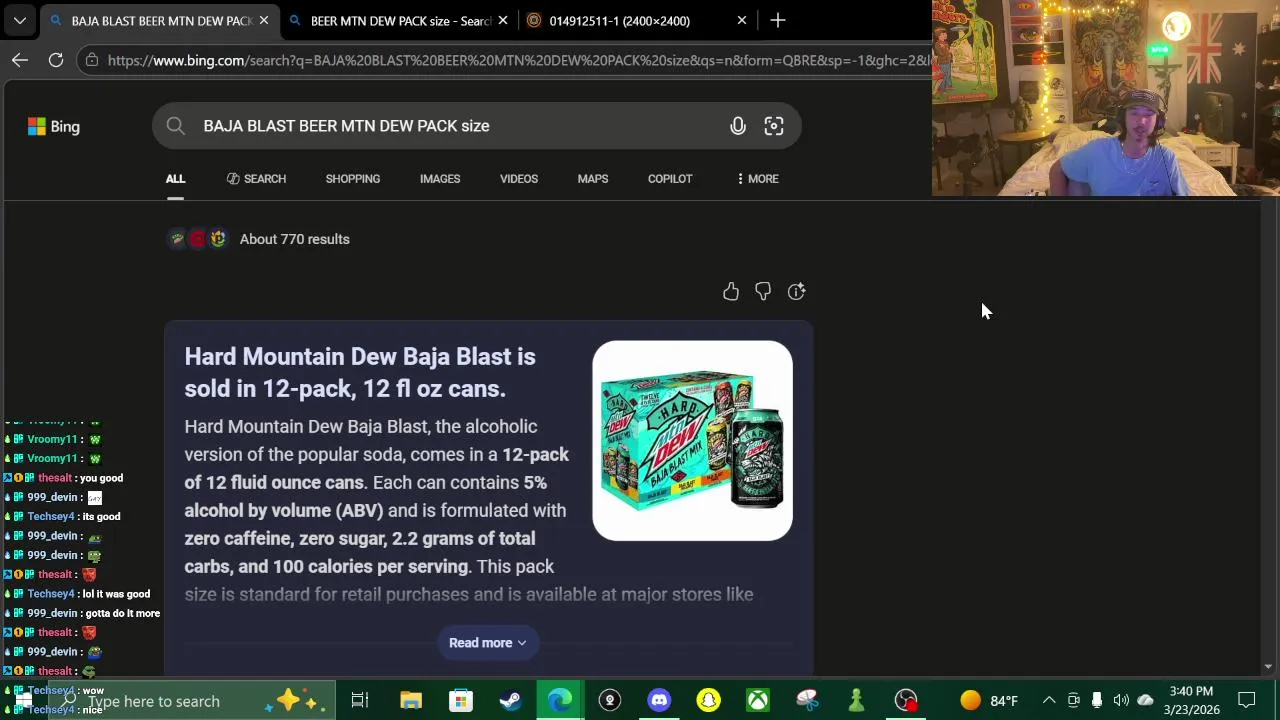1280x720 pixels.
Task: Dislike the answer with thumbs down
Action: [763, 292]
